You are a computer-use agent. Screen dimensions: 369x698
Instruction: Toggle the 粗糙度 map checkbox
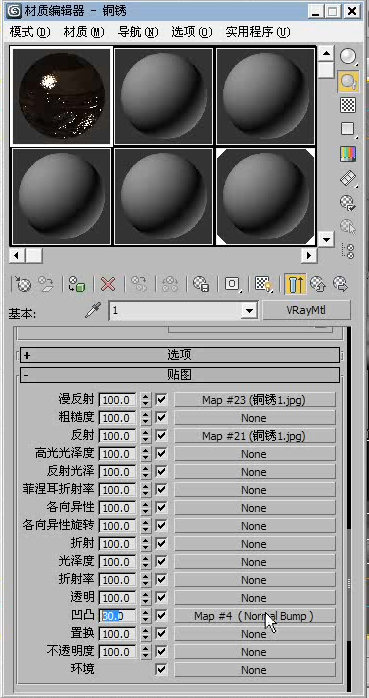tap(161, 418)
